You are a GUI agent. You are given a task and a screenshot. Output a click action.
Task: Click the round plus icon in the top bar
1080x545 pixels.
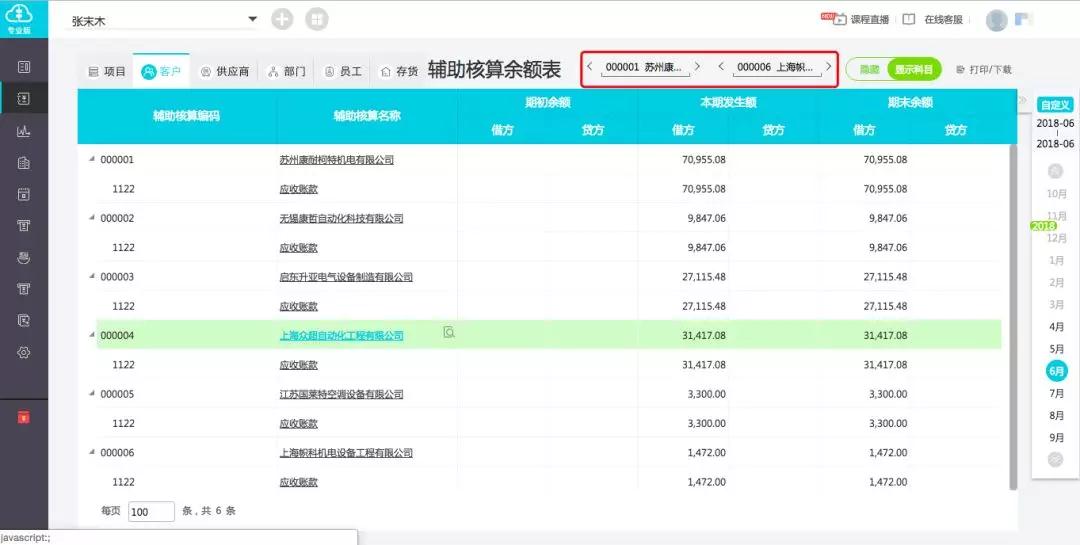[282, 19]
